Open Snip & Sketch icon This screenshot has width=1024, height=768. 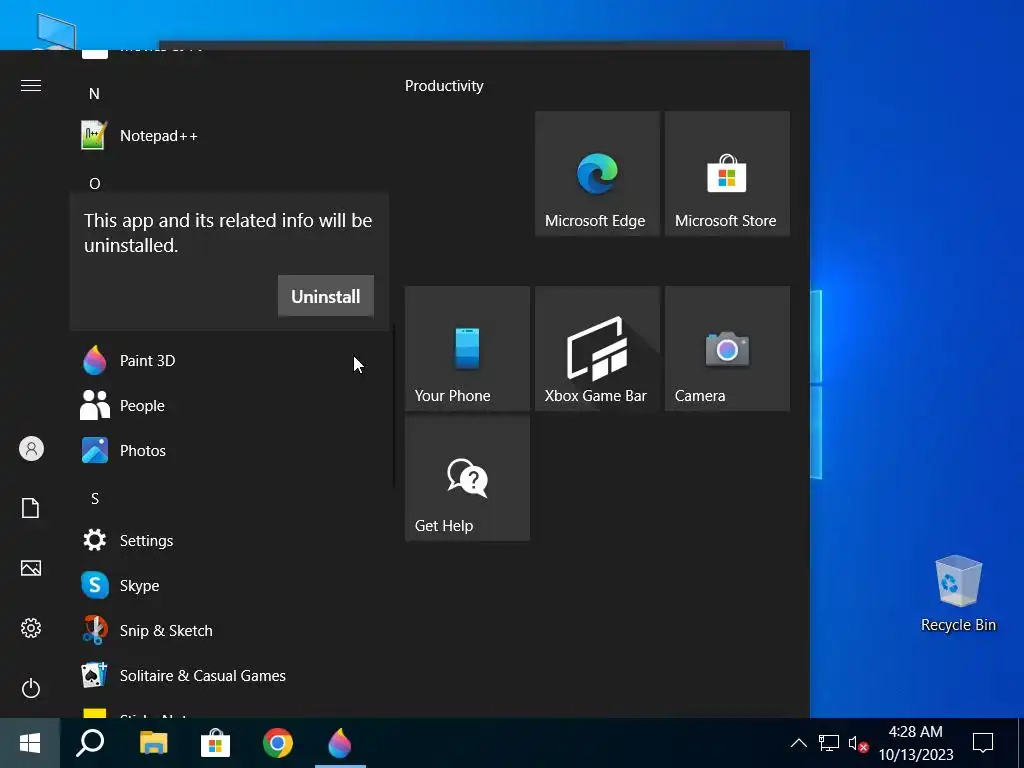tap(95, 630)
